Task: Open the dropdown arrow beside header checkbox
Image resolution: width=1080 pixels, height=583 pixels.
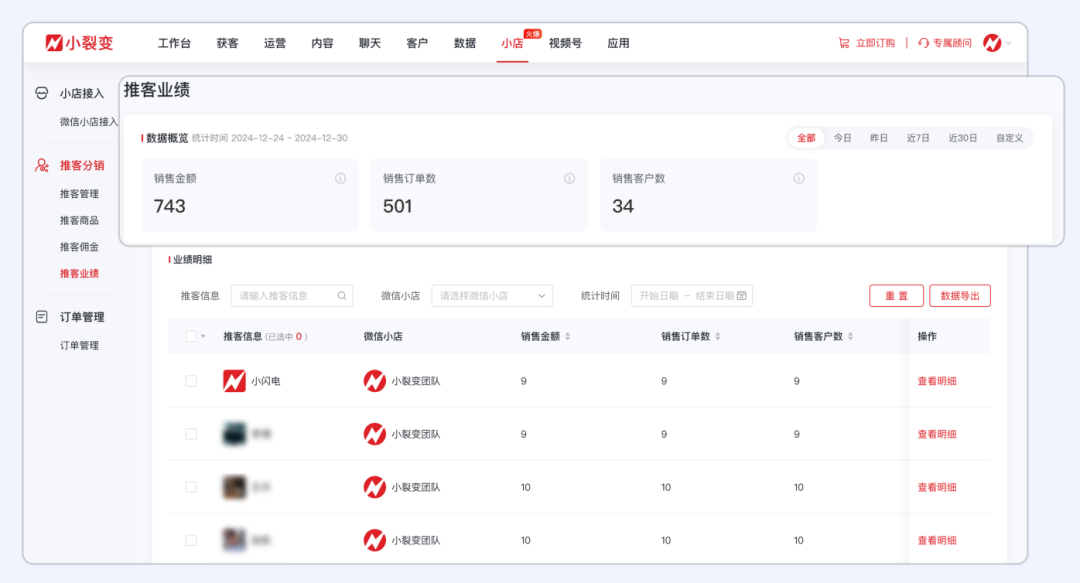Action: pos(203,336)
